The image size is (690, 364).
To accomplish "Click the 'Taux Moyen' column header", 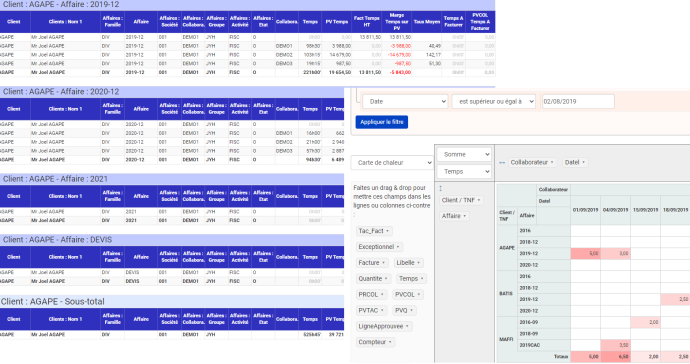I will pyautogui.click(x=427, y=22).
